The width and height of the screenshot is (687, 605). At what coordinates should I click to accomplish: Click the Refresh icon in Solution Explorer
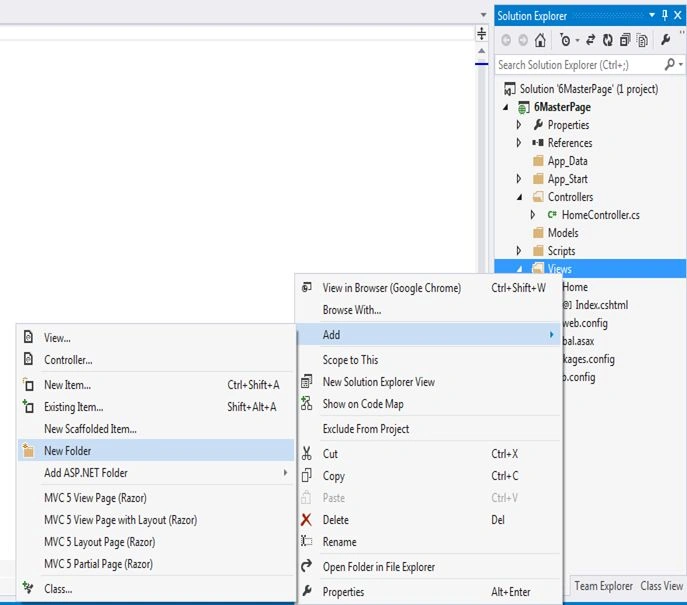pos(607,40)
